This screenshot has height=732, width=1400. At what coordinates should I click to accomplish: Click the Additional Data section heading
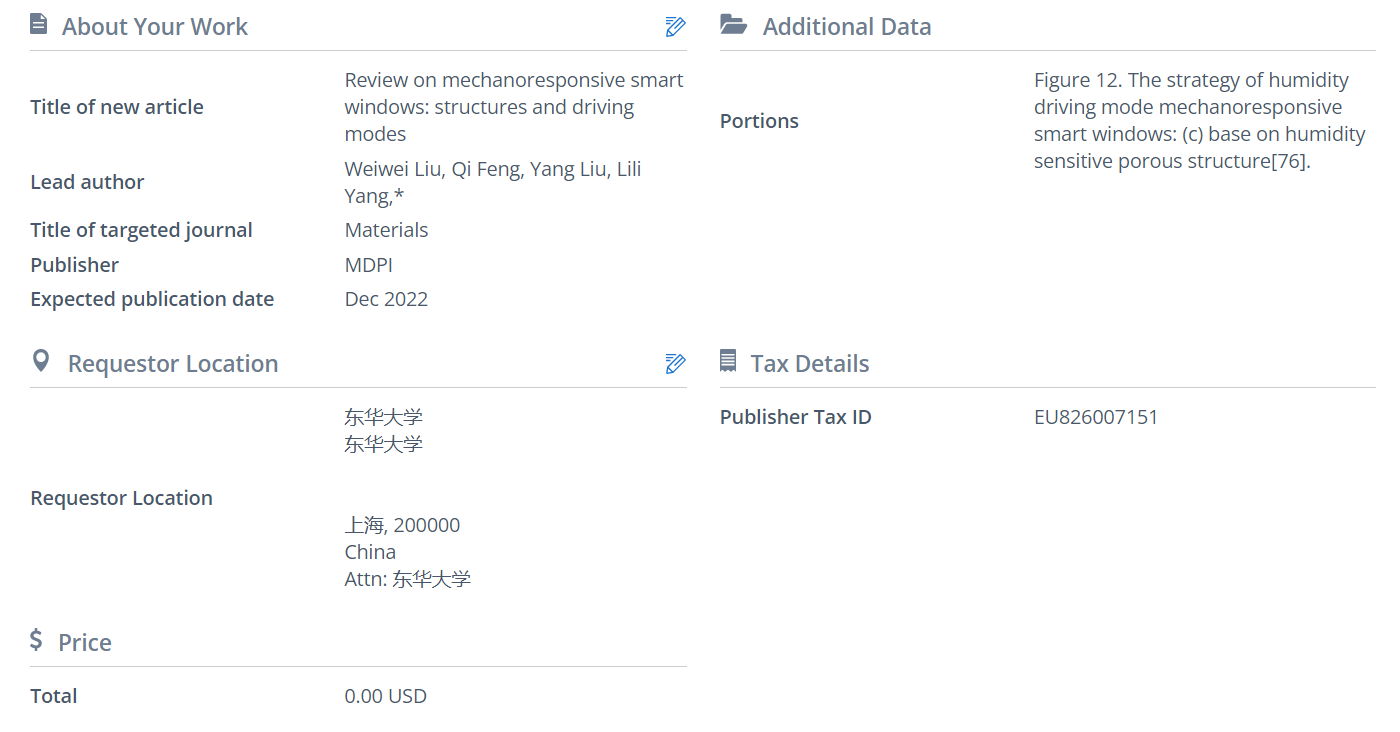pyautogui.click(x=846, y=27)
